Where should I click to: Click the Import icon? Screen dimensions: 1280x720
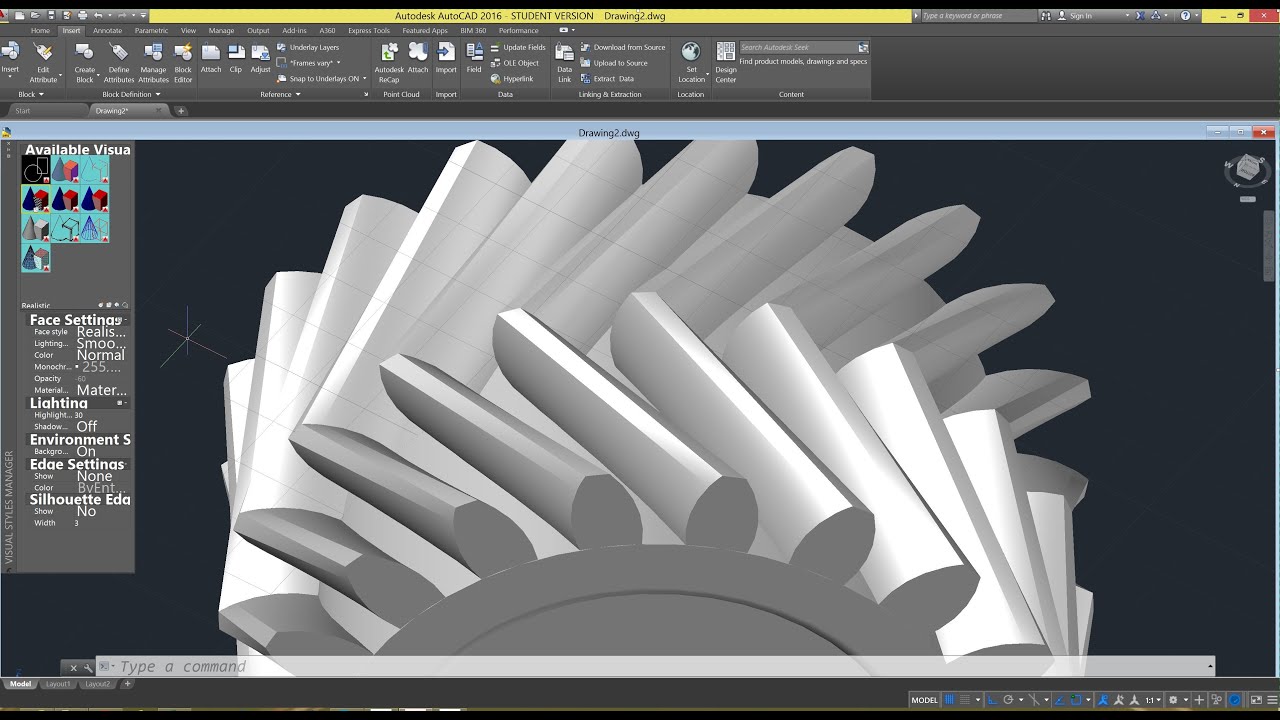click(446, 52)
